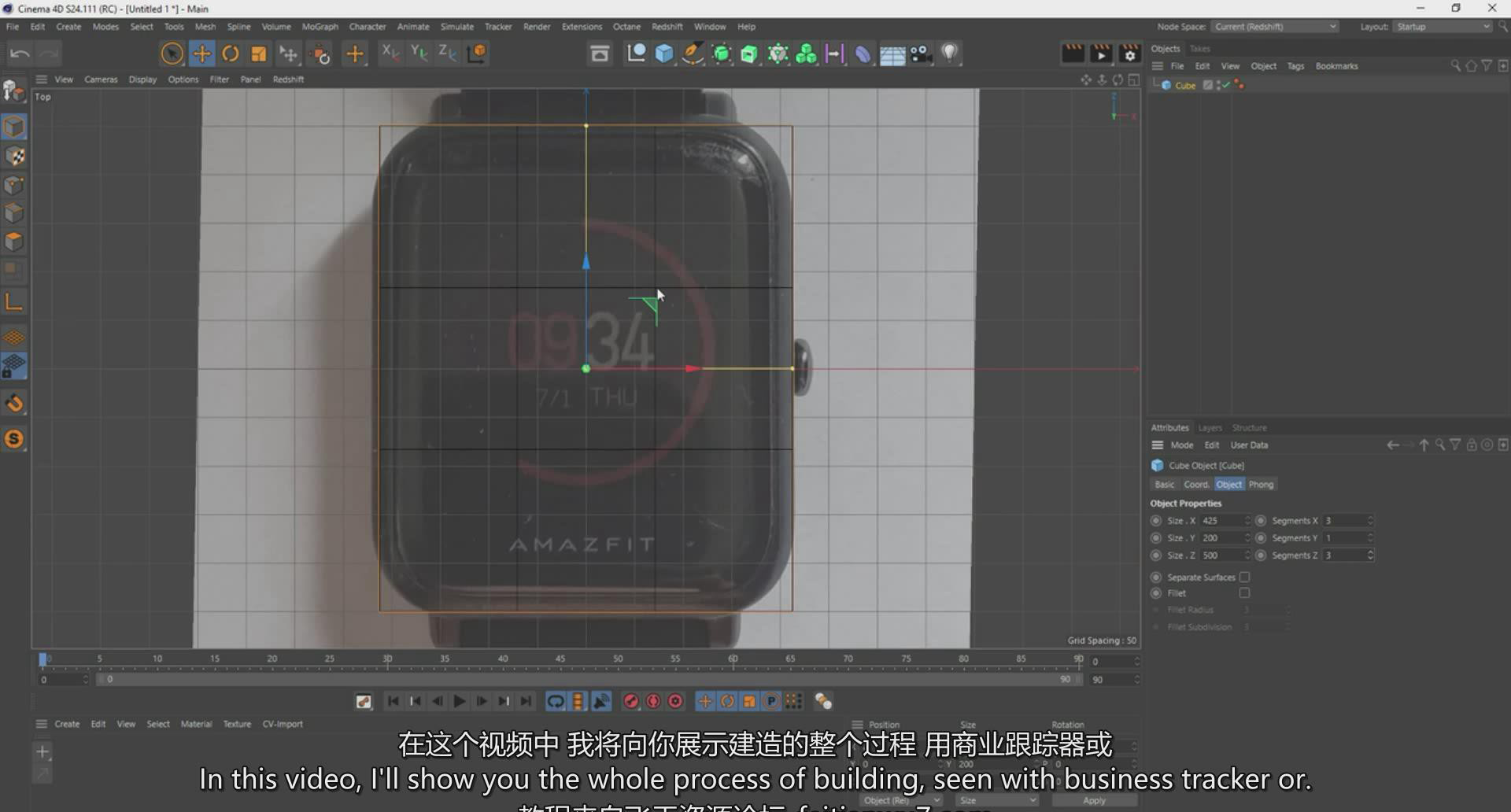Click the Record Active Objects button

(x=631, y=701)
